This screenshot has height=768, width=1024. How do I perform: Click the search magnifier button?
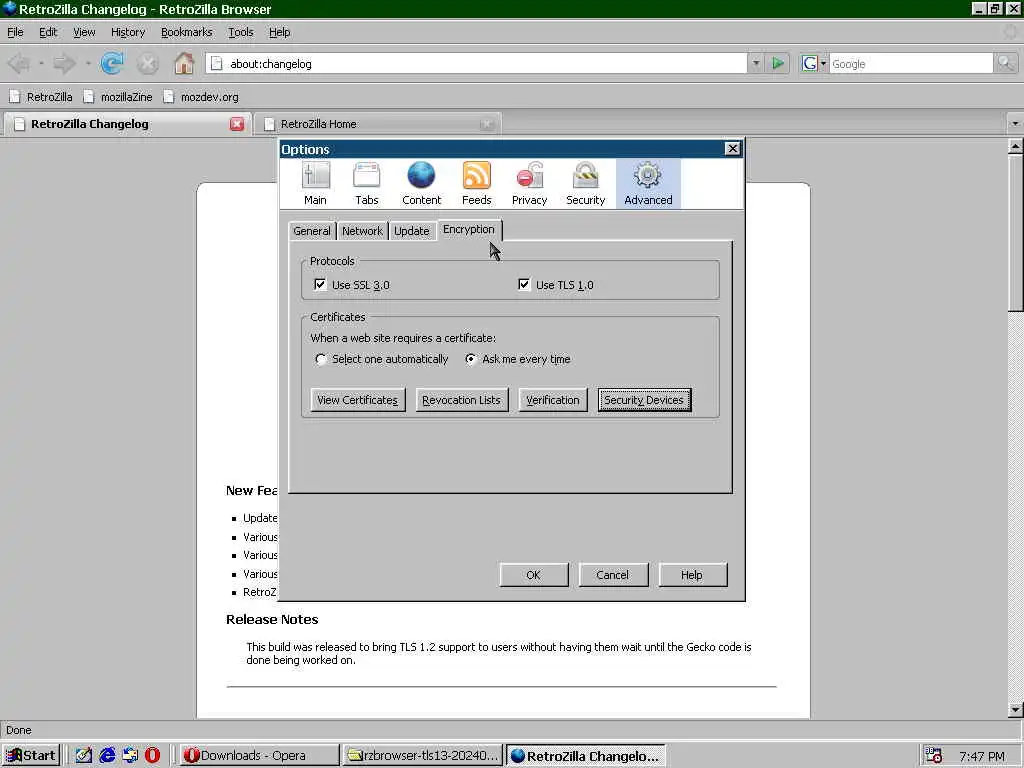(x=1005, y=63)
